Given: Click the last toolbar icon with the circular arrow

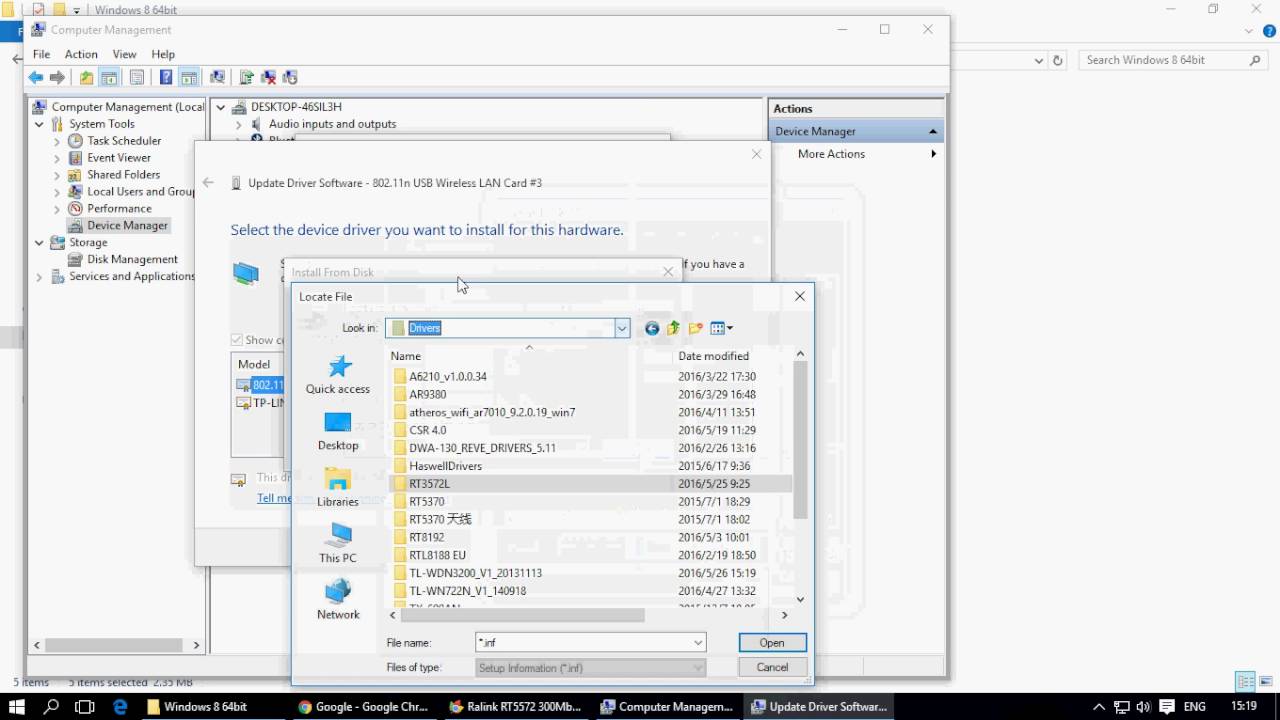Looking at the screenshot, I should click(x=290, y=77).
